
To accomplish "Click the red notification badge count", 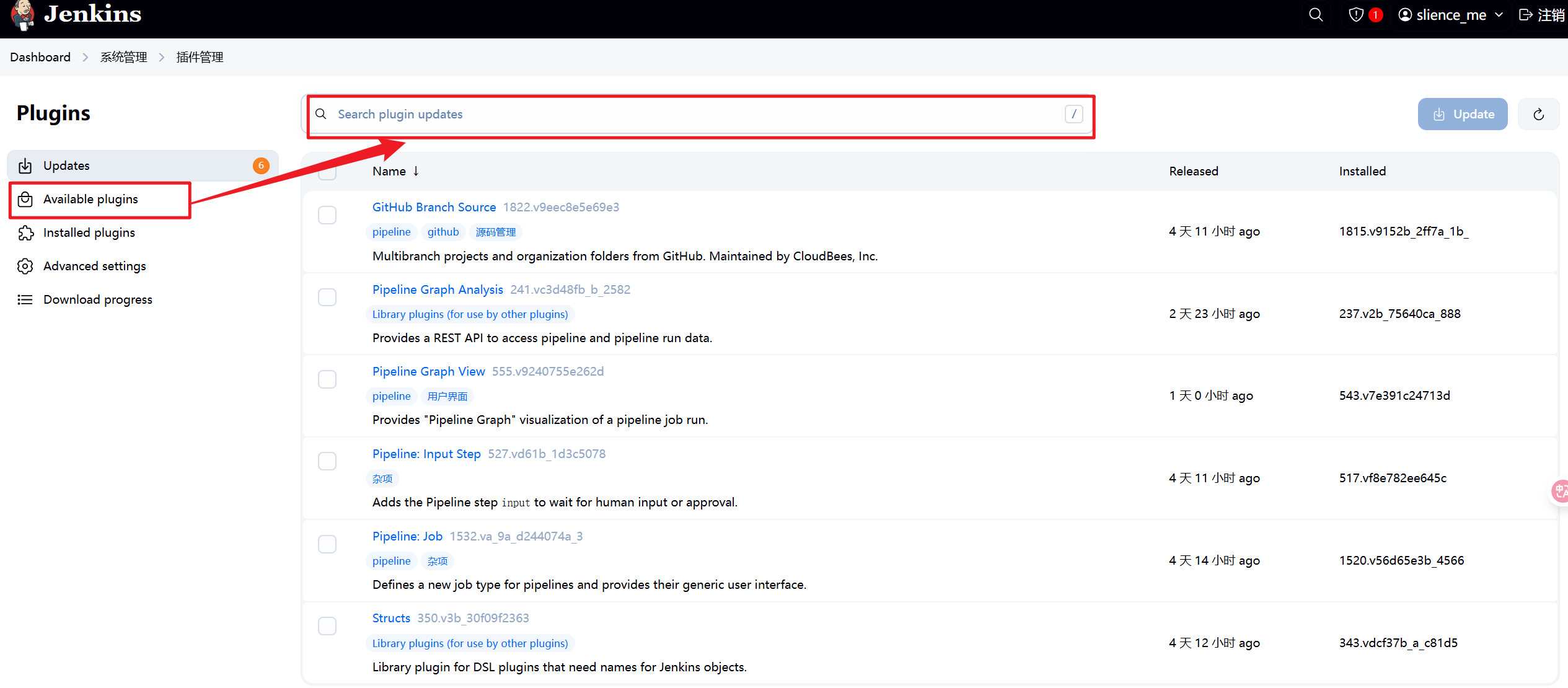I will pos(1375,15).
